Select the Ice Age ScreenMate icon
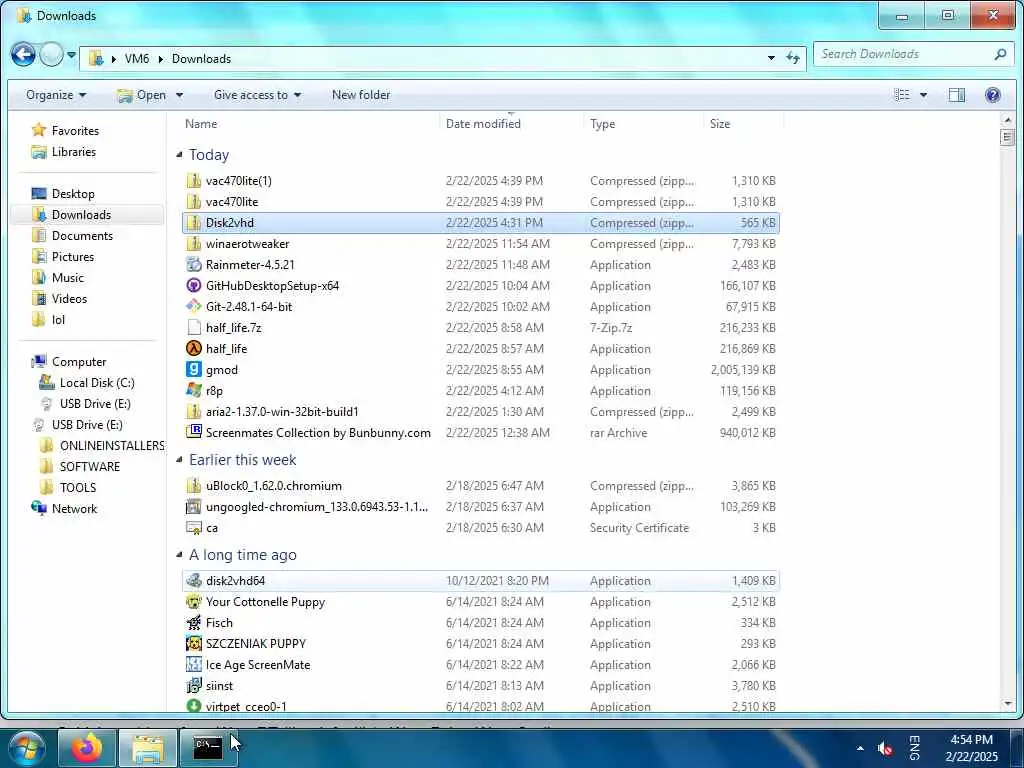The width and height of the screenshot is (1024, 768). [193, 665]
